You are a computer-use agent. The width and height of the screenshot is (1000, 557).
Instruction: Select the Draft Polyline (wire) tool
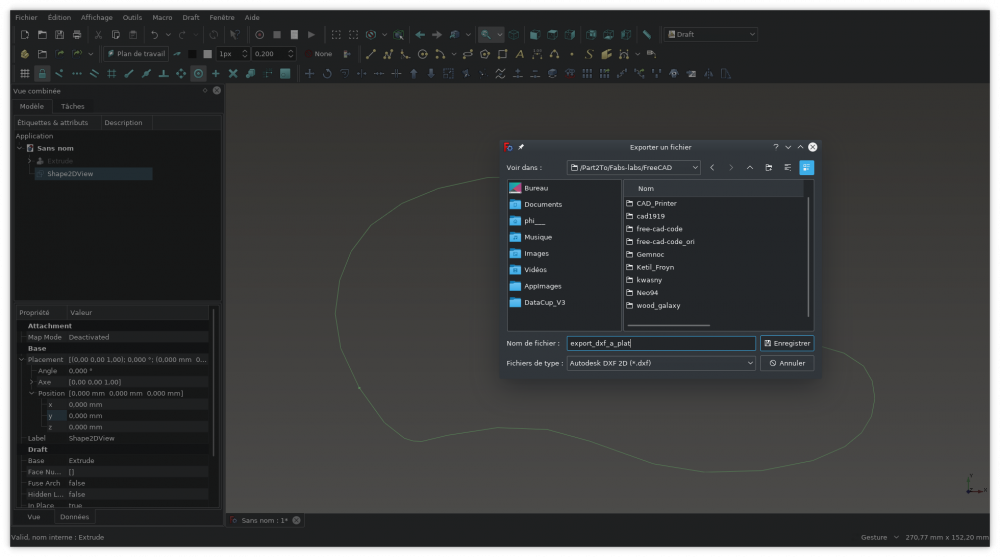point(388,54)
